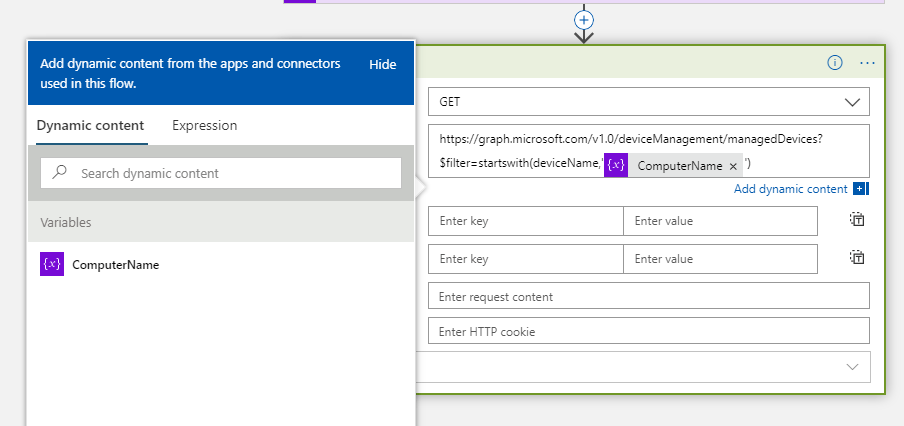Screen dimensions: 904x426
Task: Click the blue plus dynamic content badge
Action: 861,189
